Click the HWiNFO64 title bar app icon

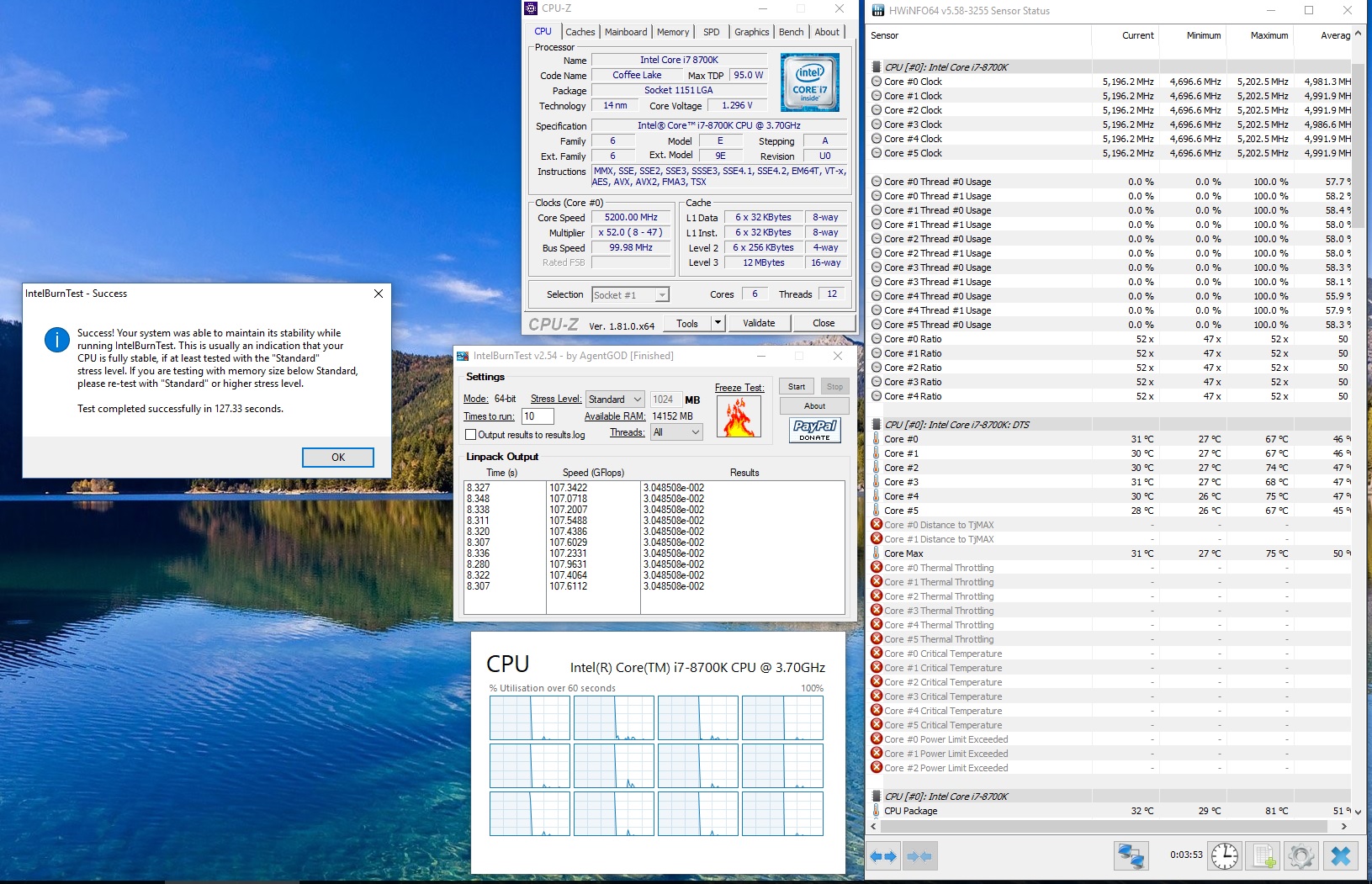tap(878, 10)
